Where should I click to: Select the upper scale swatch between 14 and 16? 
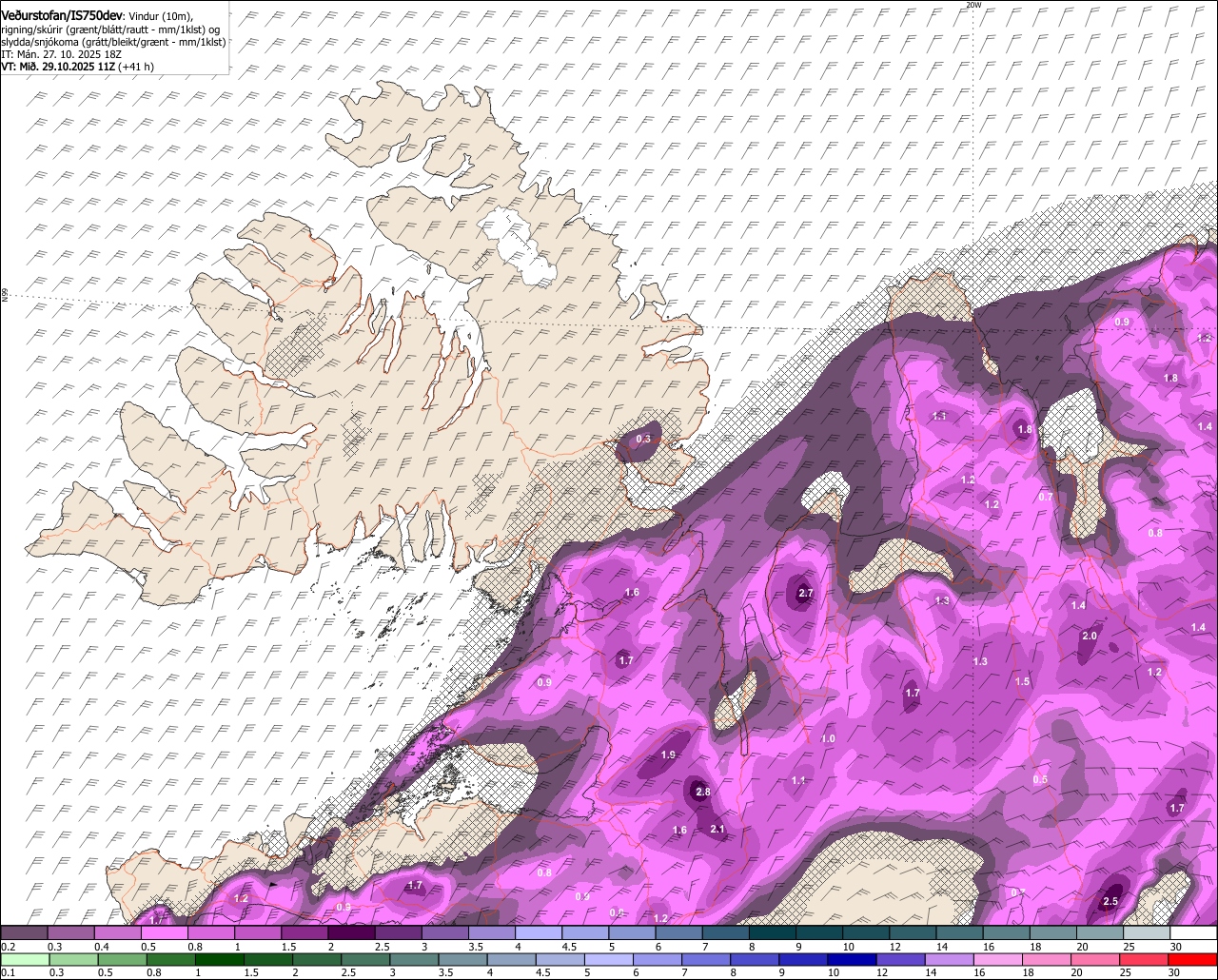click(x=960, y=932)
